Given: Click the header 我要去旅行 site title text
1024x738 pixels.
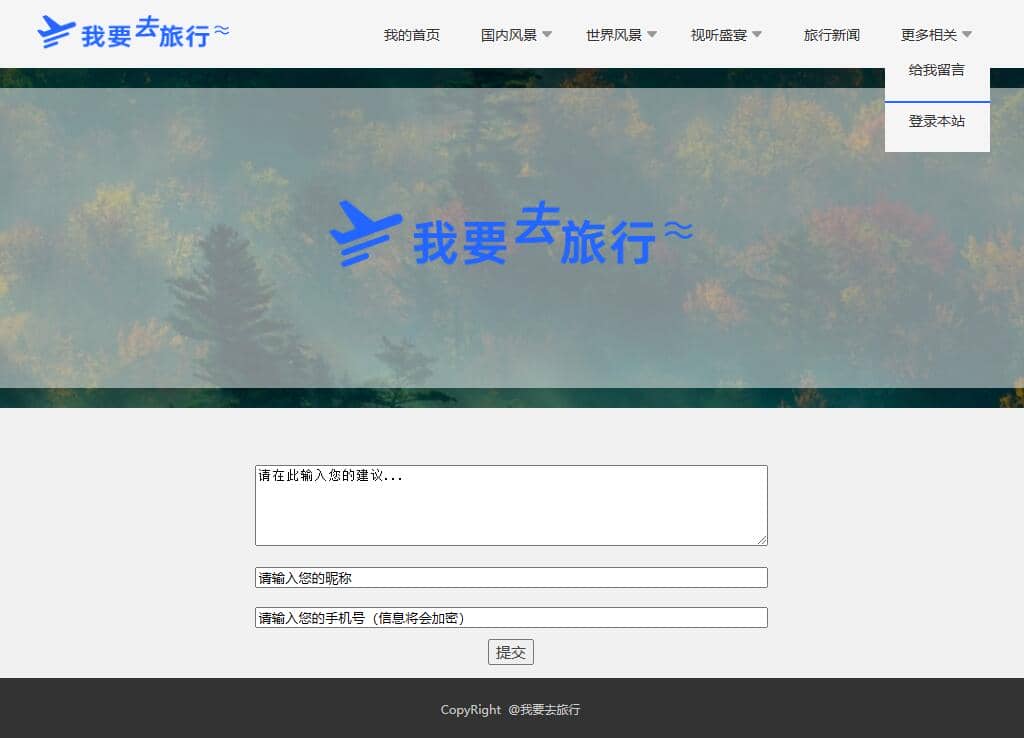Looking at the screenshot, I should click(145, 34).
